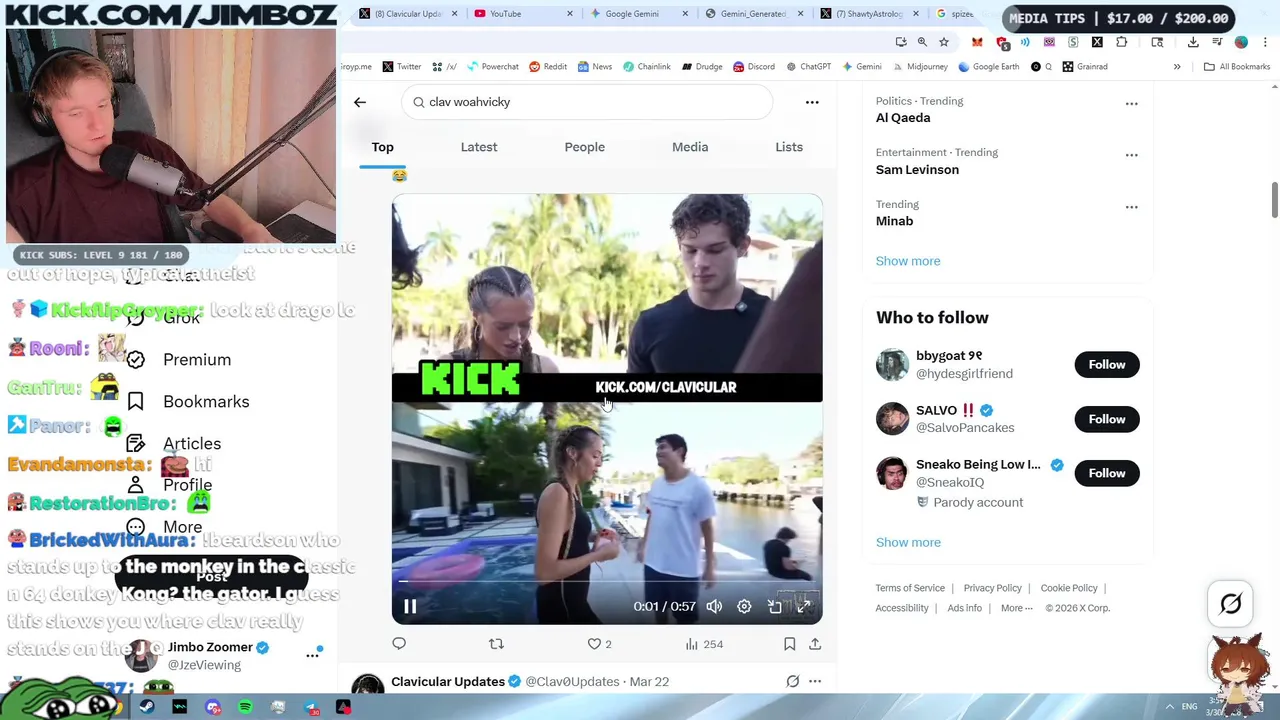
Task: Expand the footer More menu
Action: (x=1016, y=608)
